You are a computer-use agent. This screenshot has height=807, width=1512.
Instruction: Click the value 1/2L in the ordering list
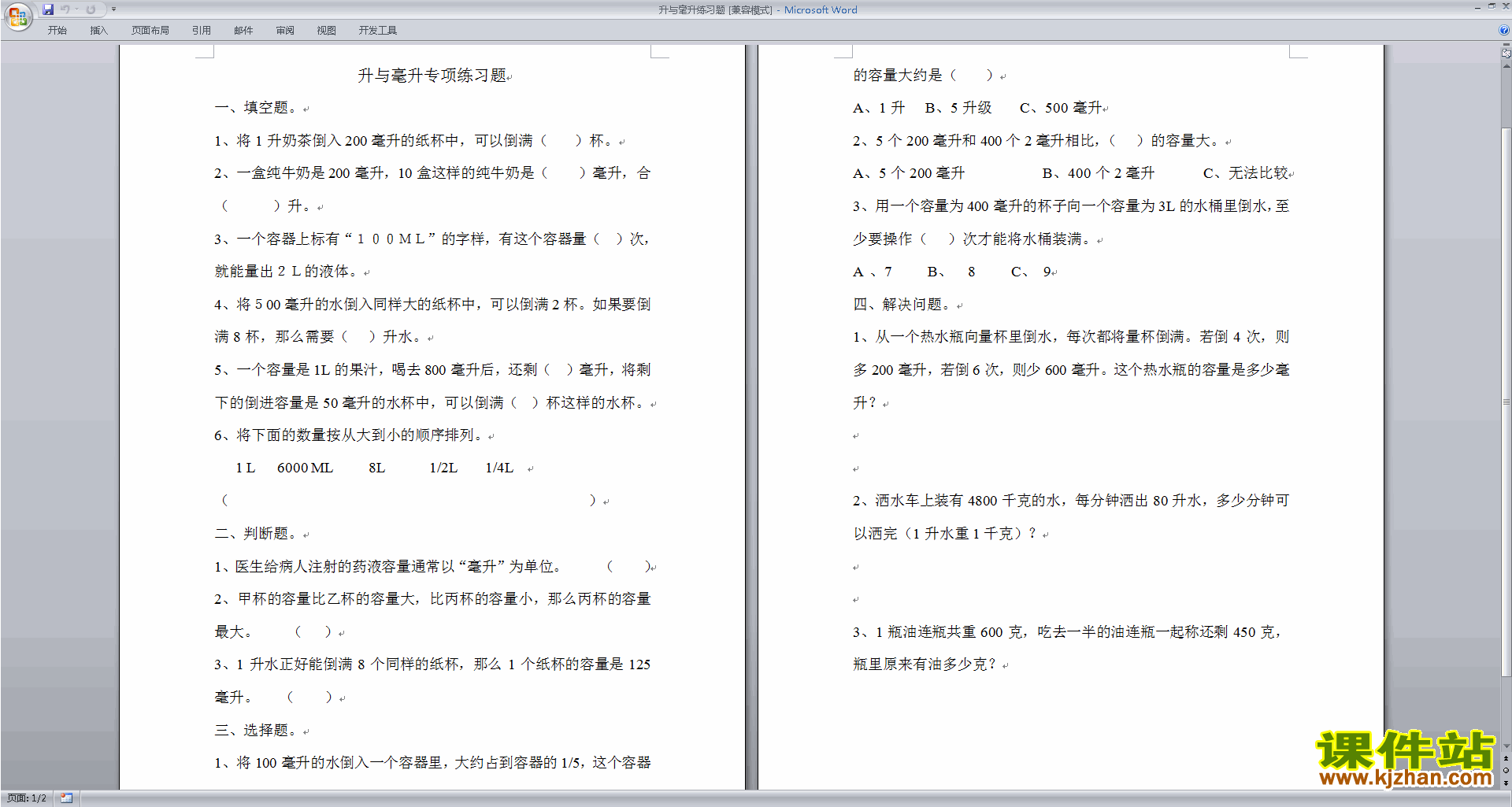pos(443,468)
